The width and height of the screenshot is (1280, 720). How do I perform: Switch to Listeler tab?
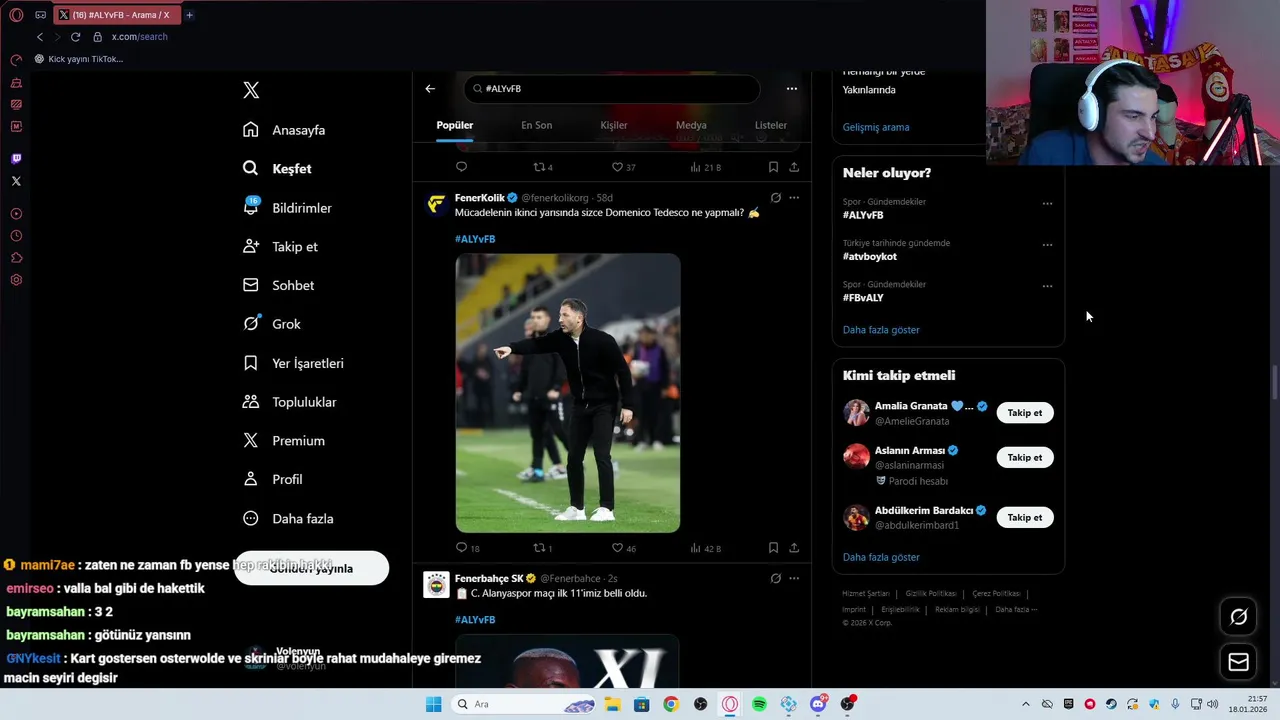(771, 125)
